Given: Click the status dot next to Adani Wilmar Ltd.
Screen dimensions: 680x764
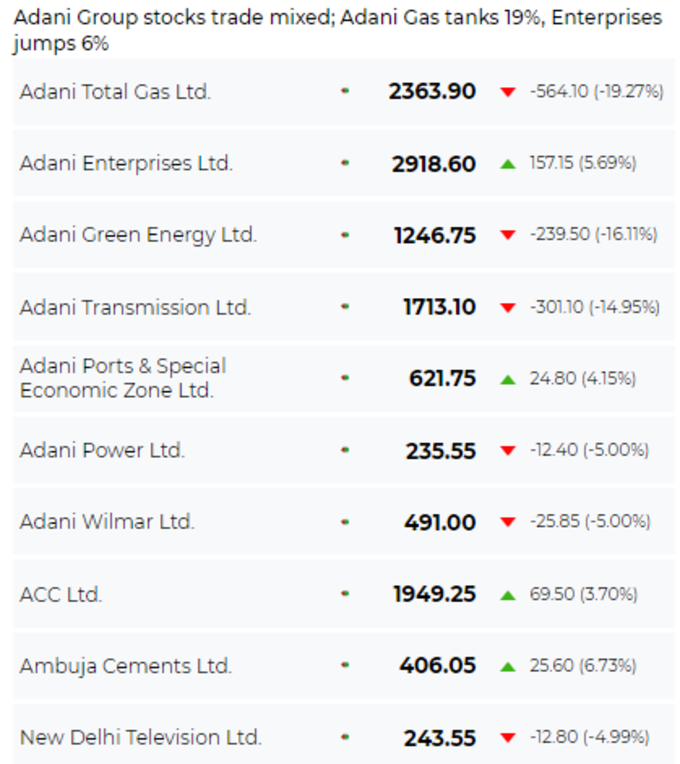Looking at the screenshot, I should point(345,522).
